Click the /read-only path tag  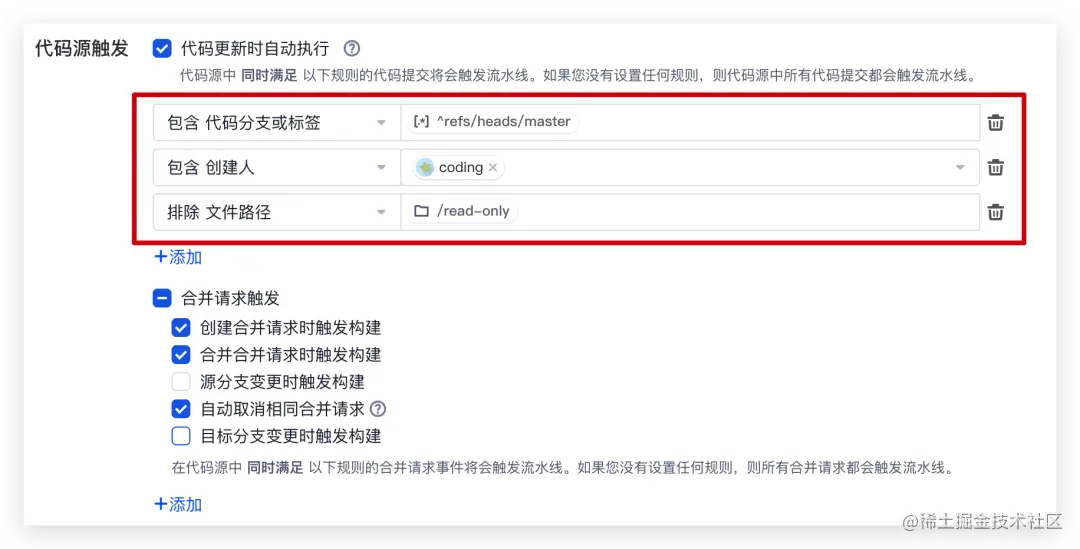coord(462,211)
